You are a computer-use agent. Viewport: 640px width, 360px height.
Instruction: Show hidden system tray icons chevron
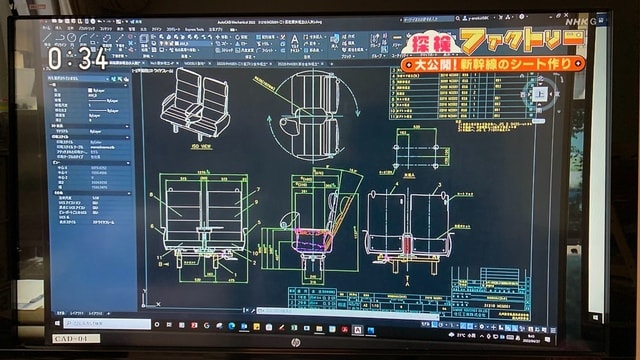[482, 336]
